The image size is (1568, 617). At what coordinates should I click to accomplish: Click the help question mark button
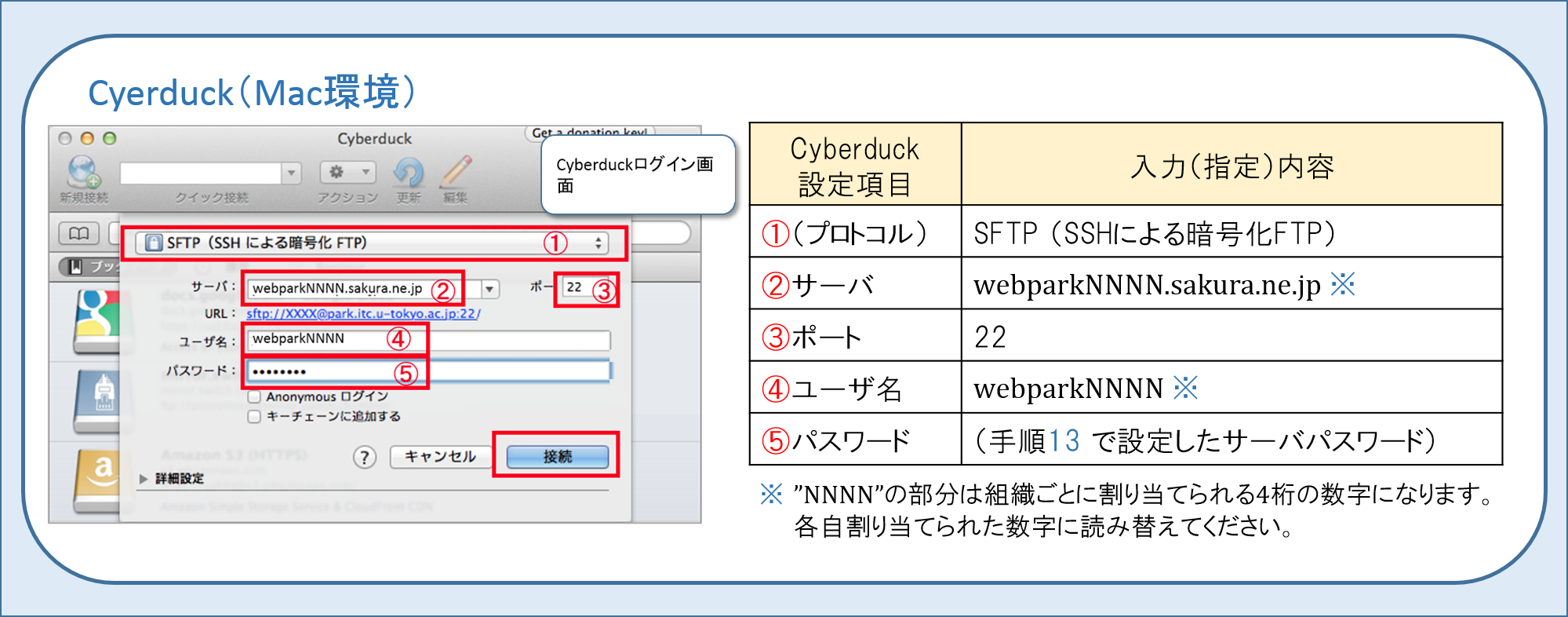(x=364, y=457)
